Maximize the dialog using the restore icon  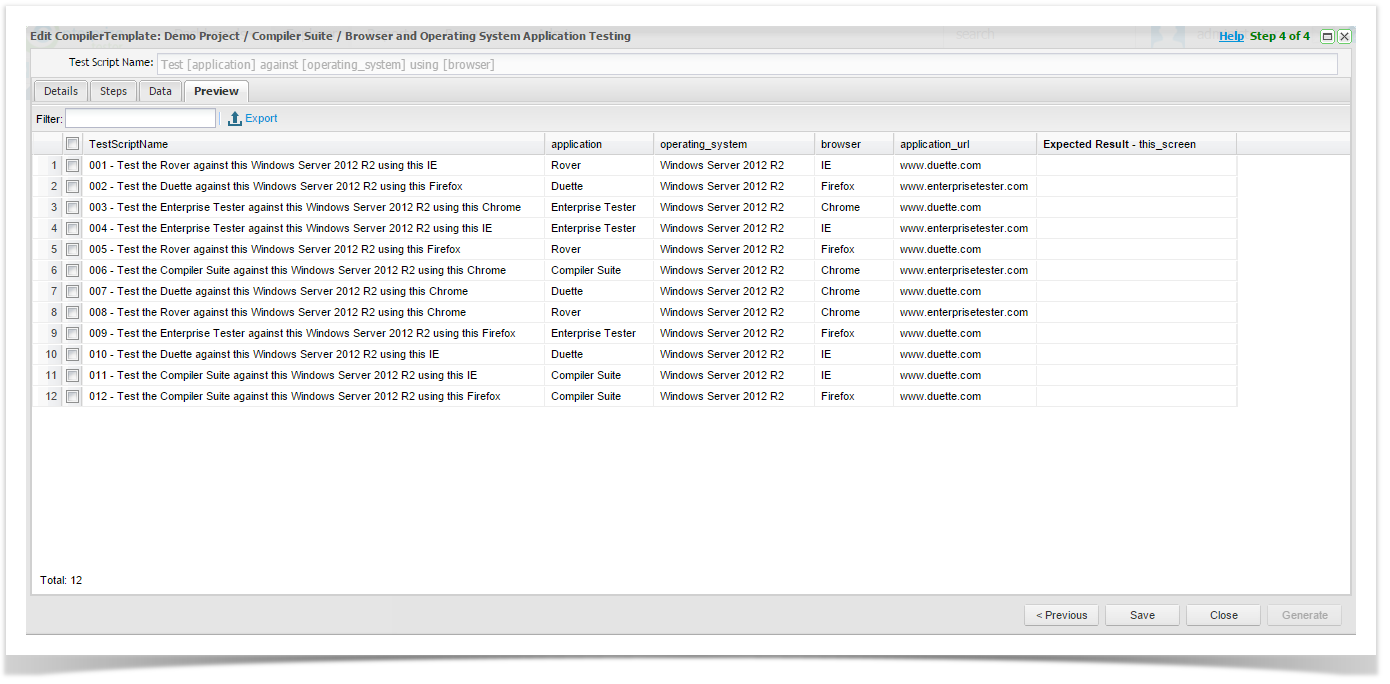(1327, 37)
